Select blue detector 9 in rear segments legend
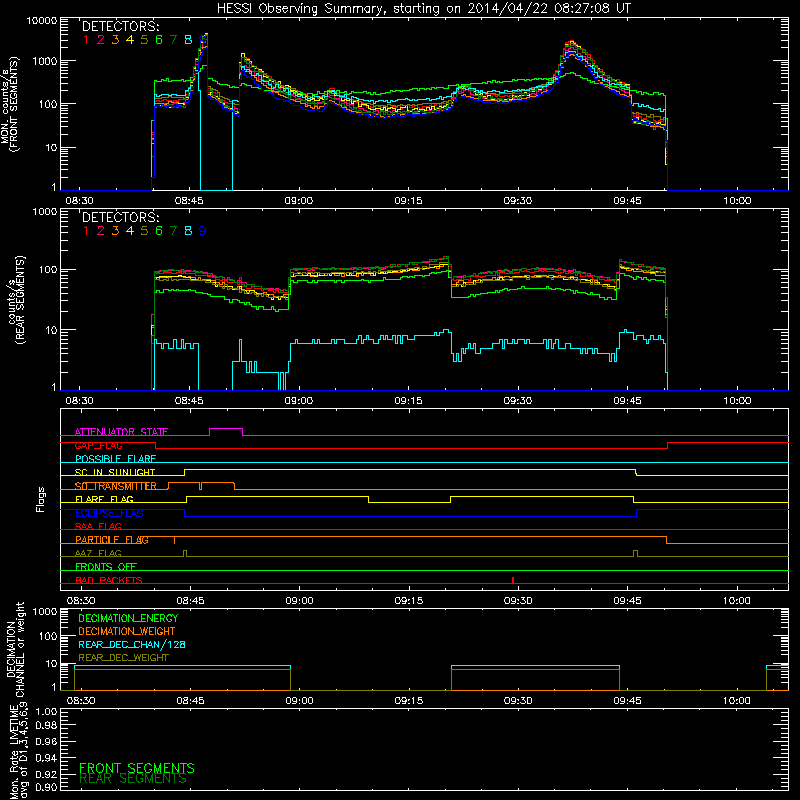The width and height of the screenshot is (800, 800). [x=203, y=231]
